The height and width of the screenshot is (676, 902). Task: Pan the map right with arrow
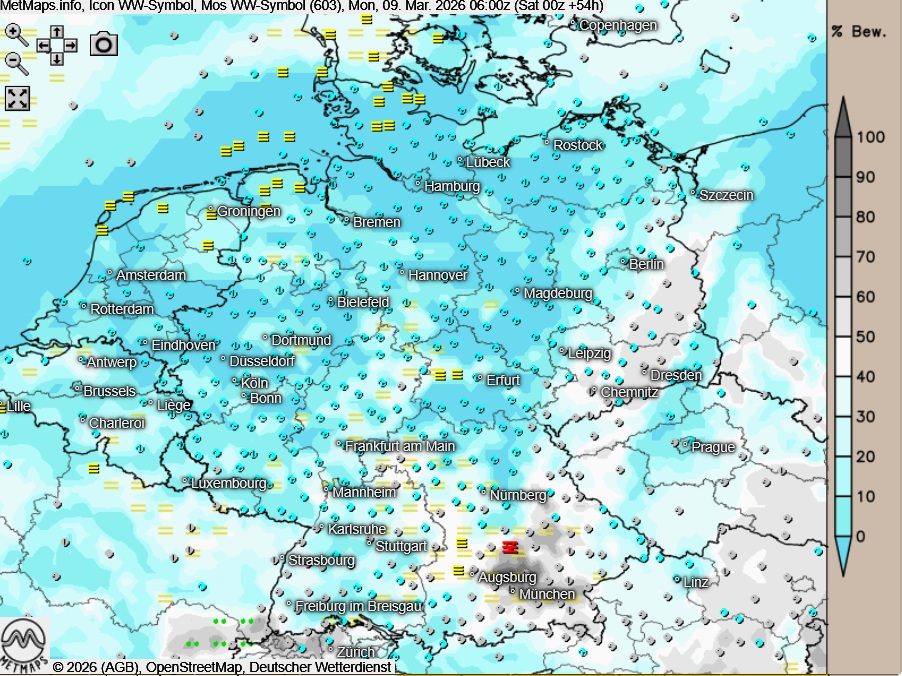[71, 45]
